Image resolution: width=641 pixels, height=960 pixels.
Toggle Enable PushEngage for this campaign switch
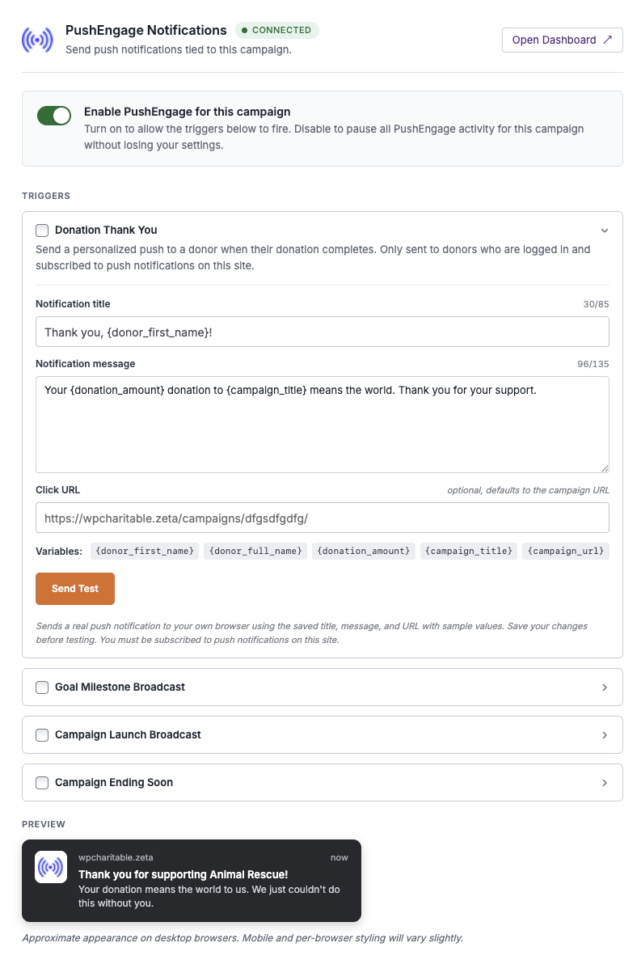point(54,115)
